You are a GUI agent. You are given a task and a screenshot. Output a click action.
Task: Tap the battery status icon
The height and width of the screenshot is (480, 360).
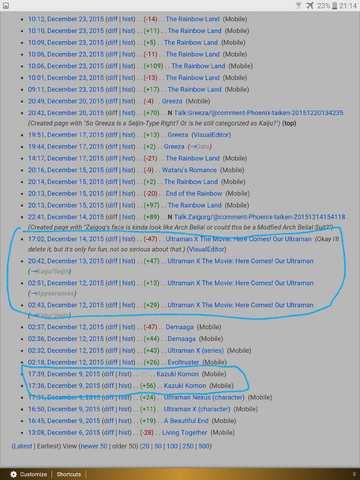pyautogui.click(x=334, y=6)
